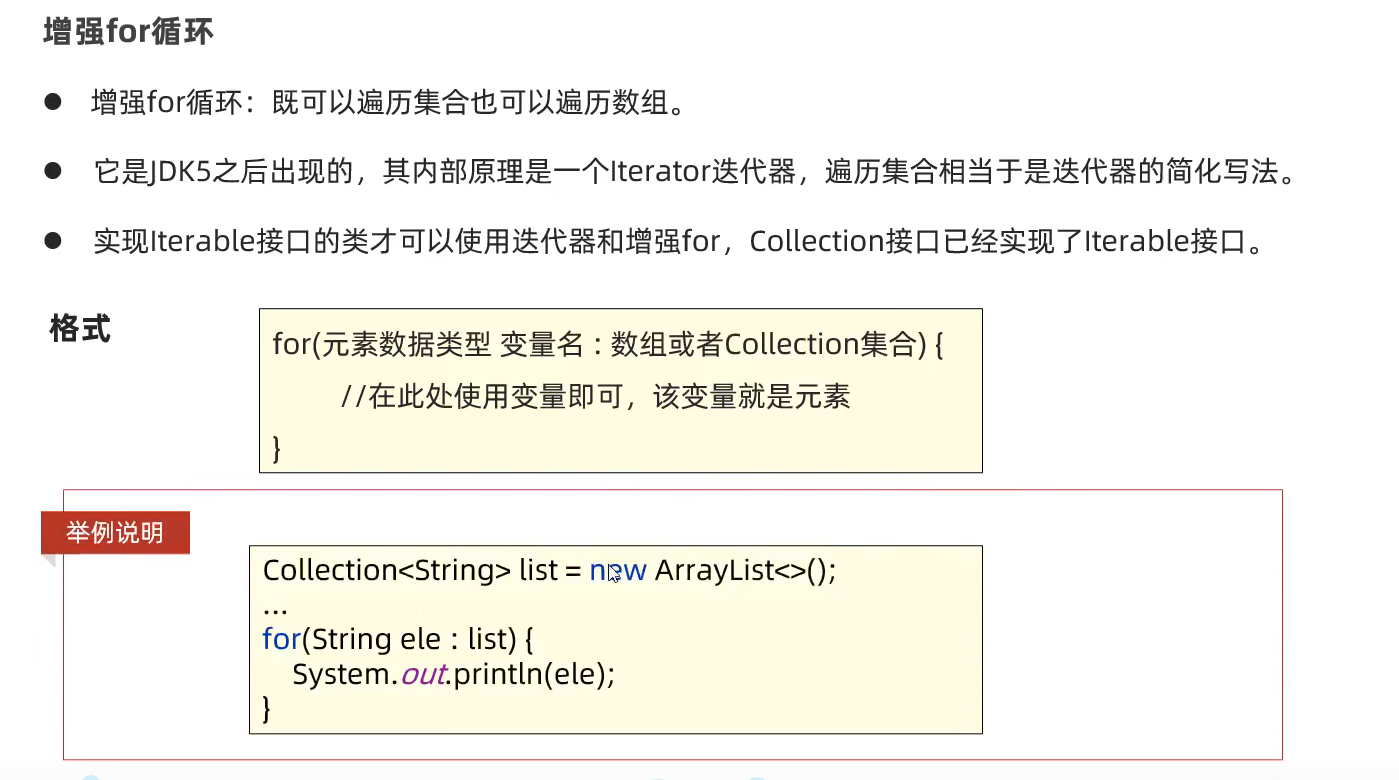1399x780 pixels.
Task: Select the bullet before 实现Iterable接口
Action: [x=53, y=240]
